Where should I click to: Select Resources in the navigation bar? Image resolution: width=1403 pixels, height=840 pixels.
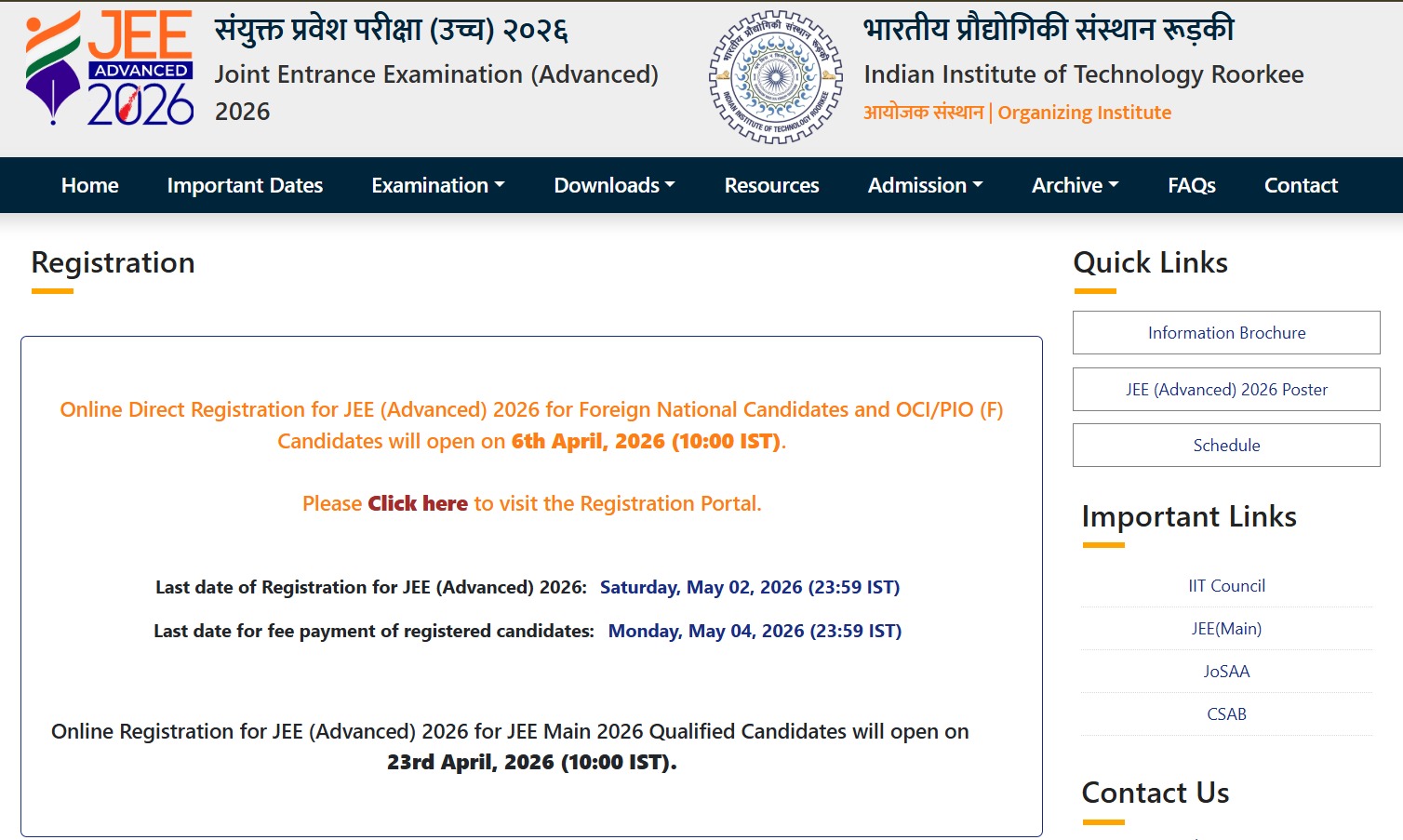(771, 185)
